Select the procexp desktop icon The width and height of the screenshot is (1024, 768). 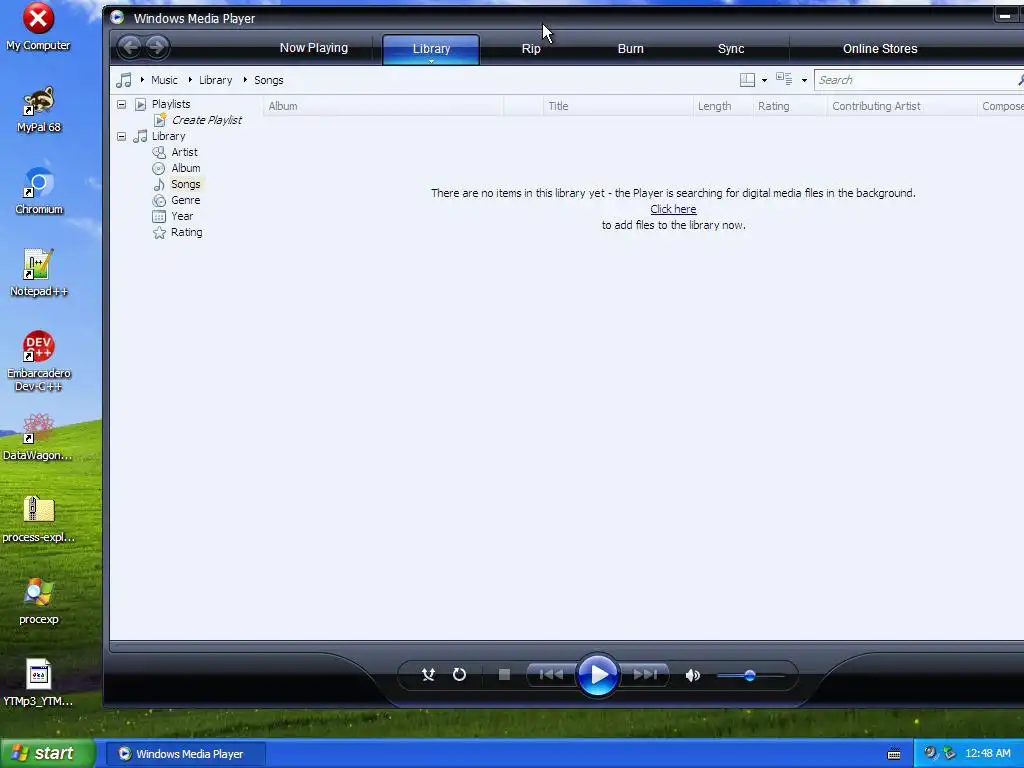click(39, 601)
